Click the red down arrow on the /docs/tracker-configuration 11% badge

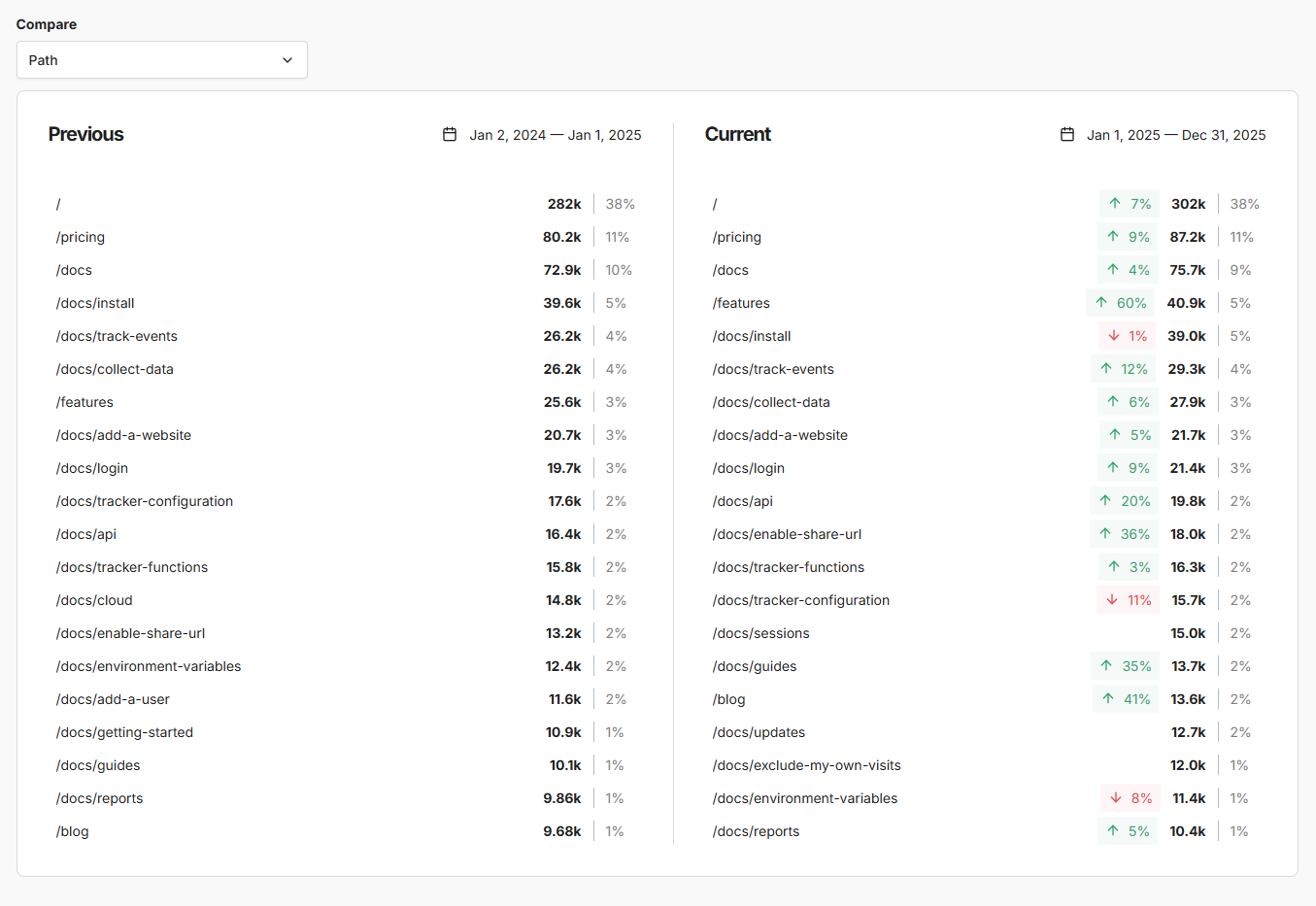tap(1112, 600)
